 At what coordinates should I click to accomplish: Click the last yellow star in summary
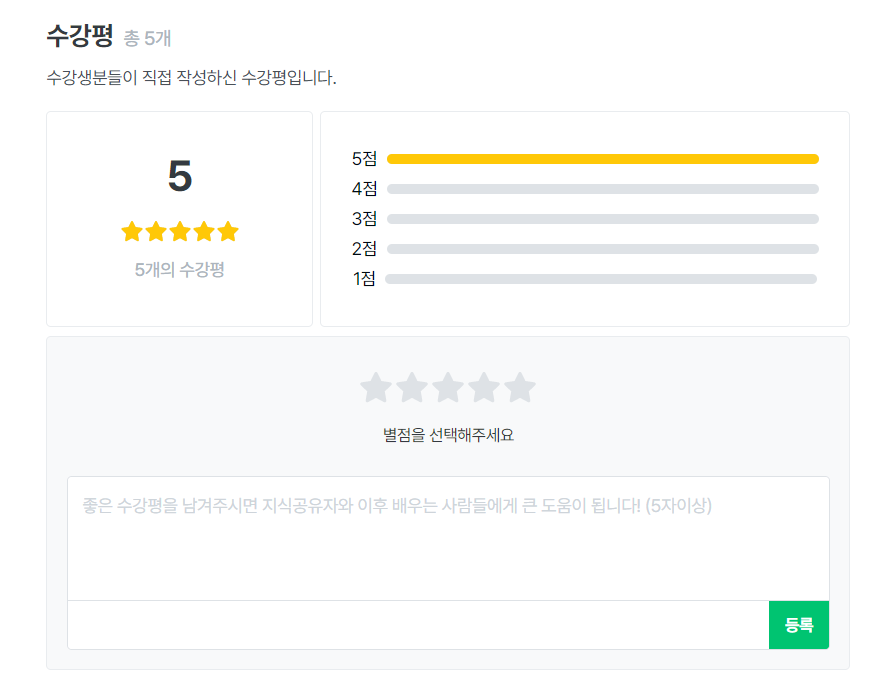(228, 232)
